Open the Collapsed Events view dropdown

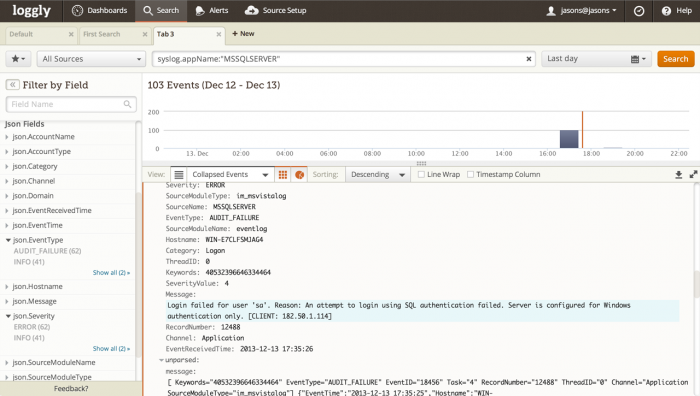[230, 175]
